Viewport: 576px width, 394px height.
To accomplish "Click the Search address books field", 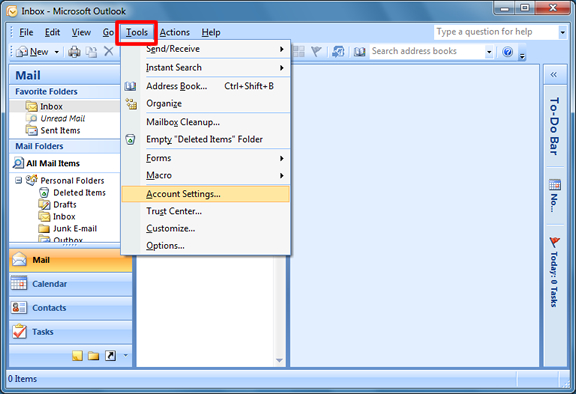I will (427, 51).
